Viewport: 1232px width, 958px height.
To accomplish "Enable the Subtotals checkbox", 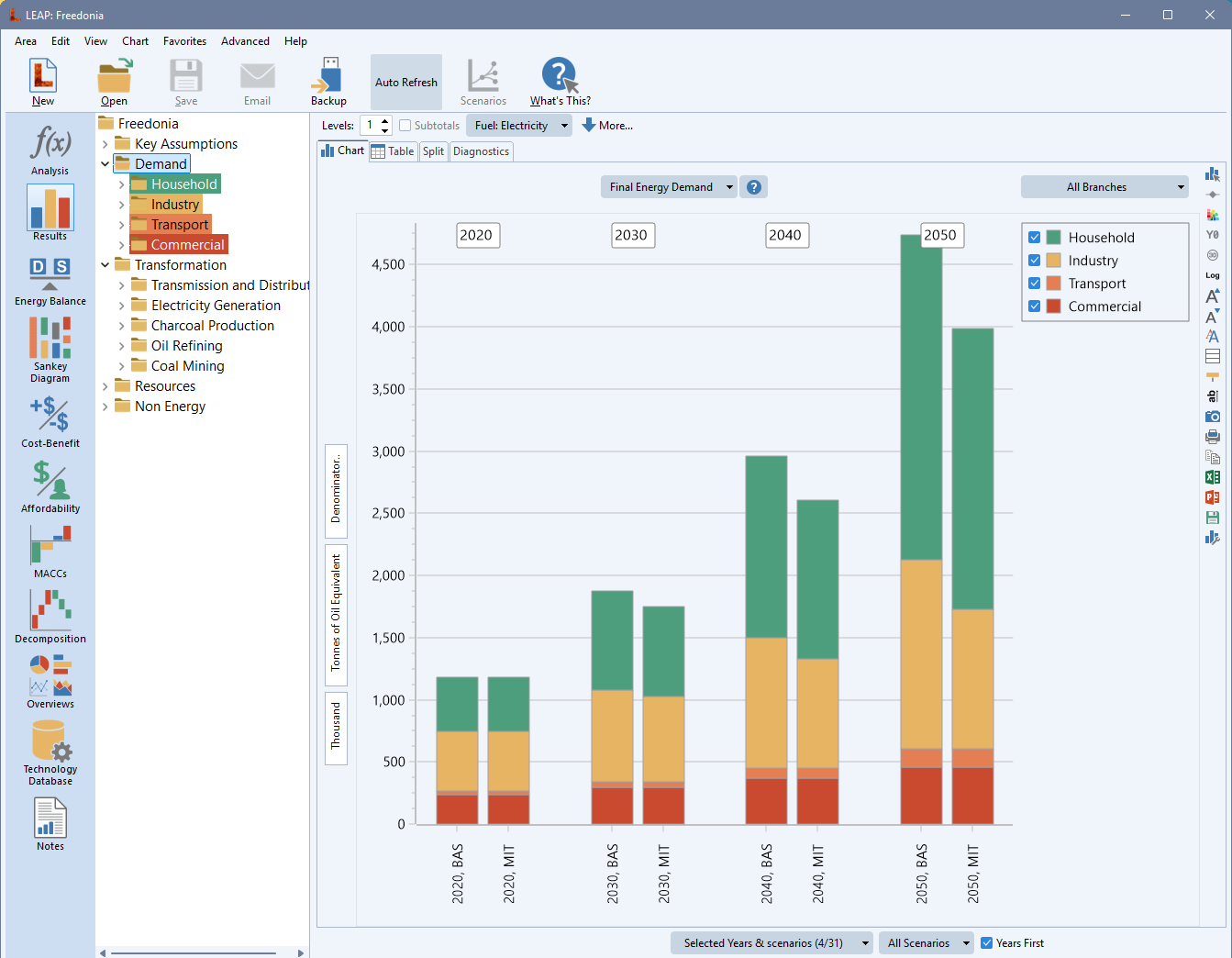I will pyautogui.click(x=405, y=126).
